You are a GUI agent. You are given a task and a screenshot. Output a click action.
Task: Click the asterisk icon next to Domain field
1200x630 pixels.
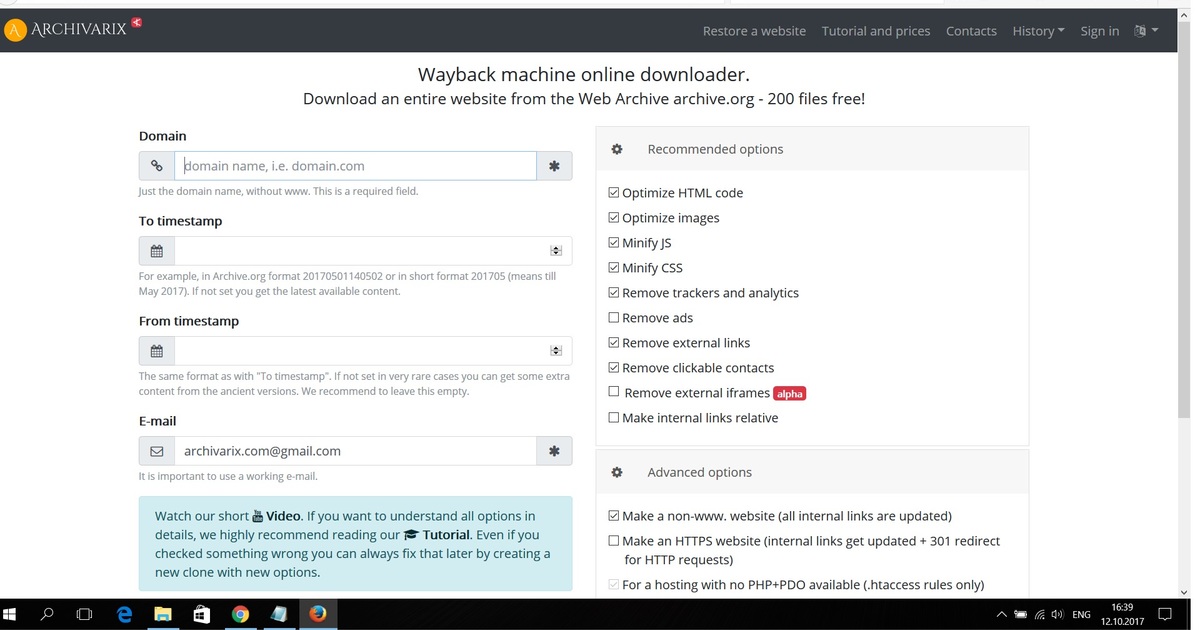click(x=554, y=166)
